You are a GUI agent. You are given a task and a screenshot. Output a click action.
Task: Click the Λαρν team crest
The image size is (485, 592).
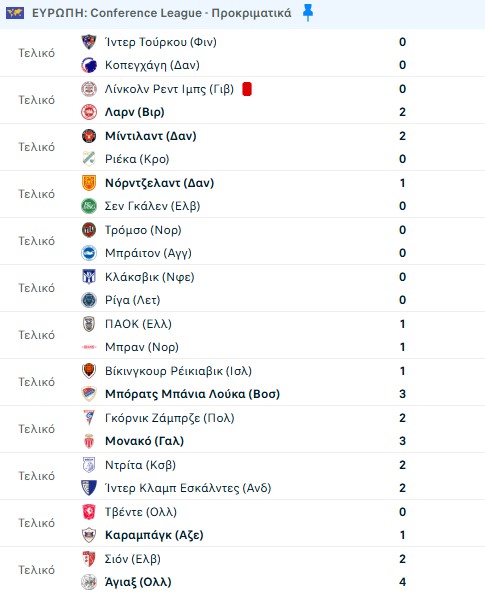pos(89,112)
